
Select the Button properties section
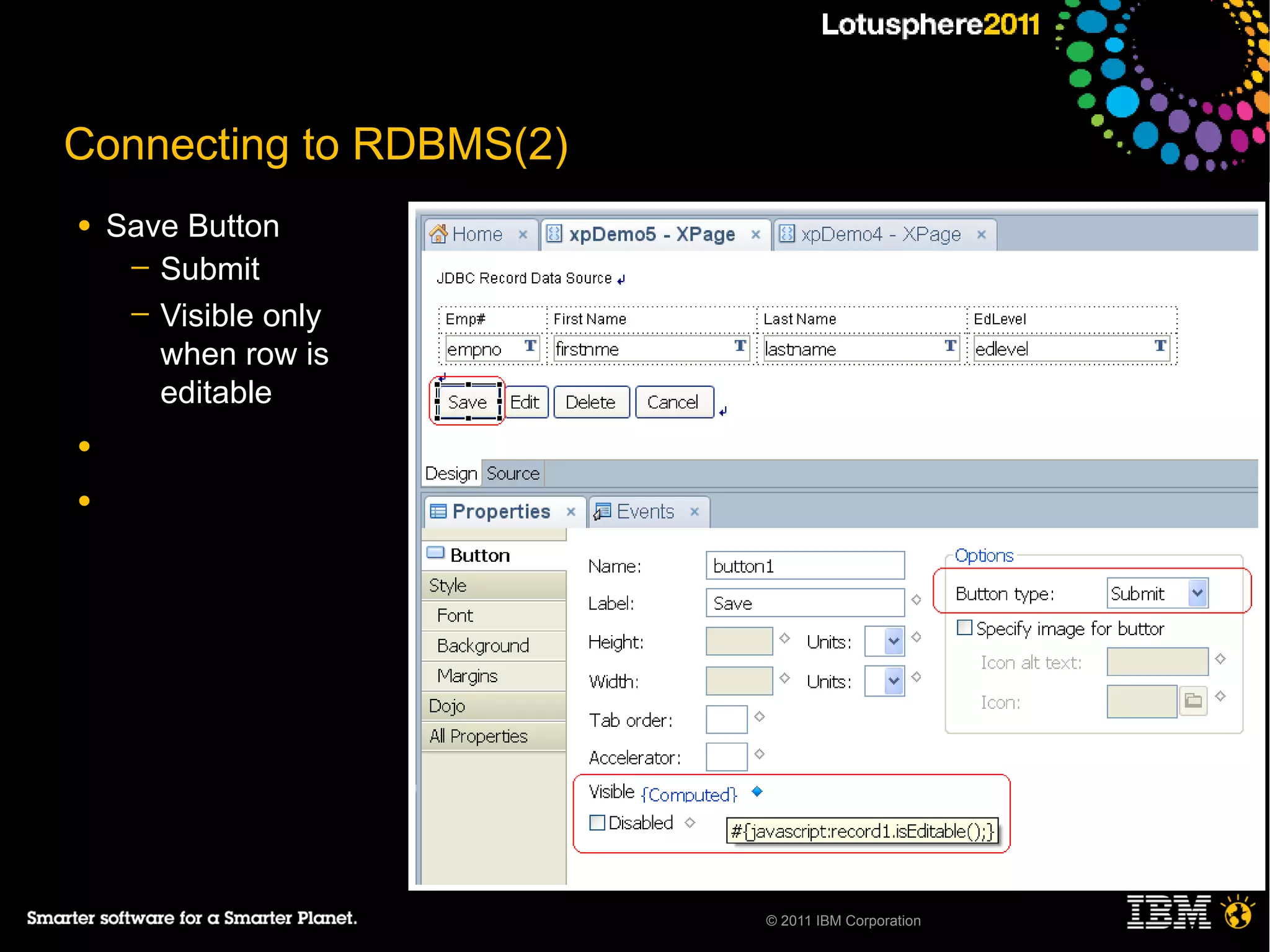tap(494, 554)
